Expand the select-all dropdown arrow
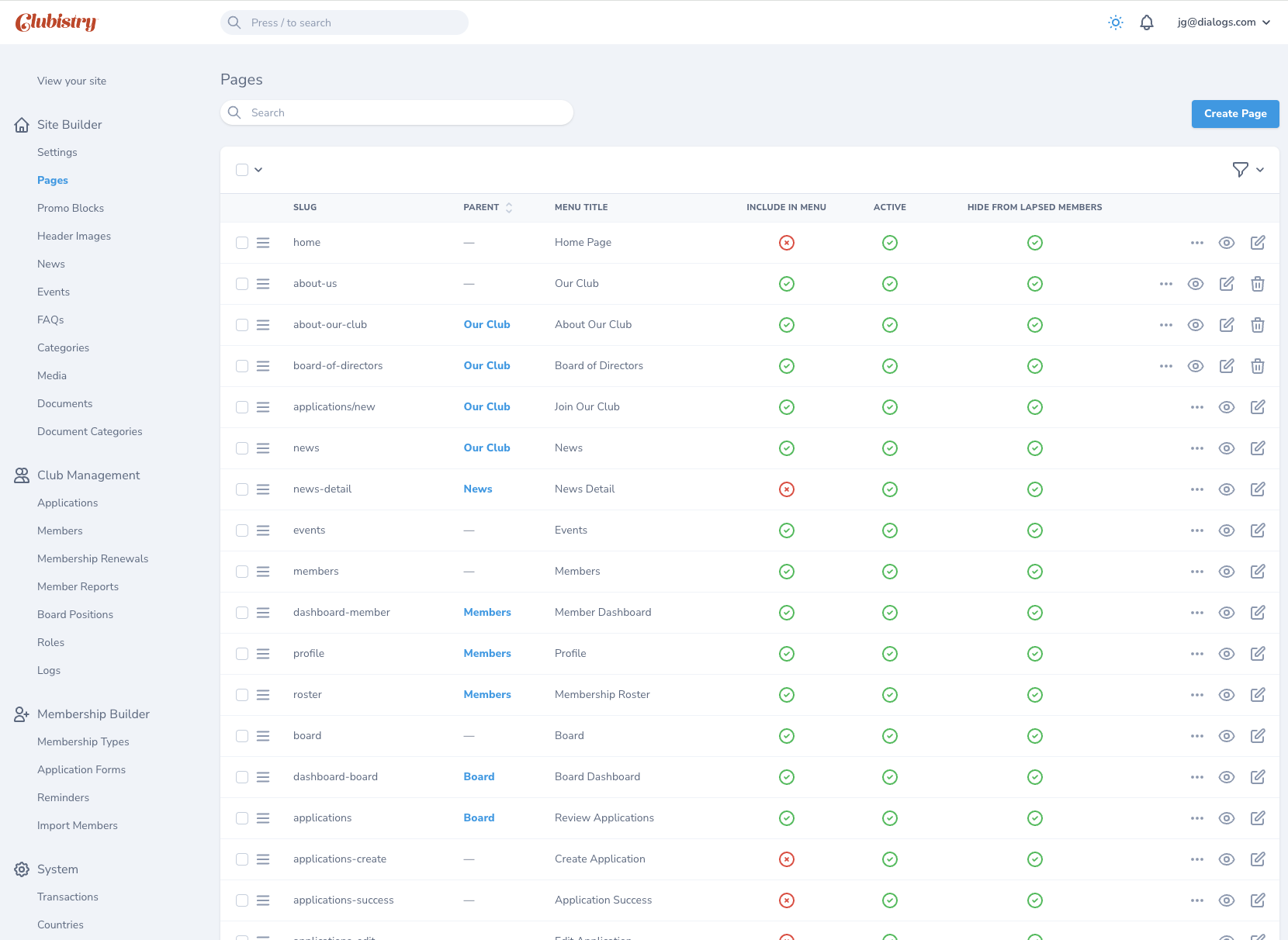1288x940 pixels. [258, 170]
